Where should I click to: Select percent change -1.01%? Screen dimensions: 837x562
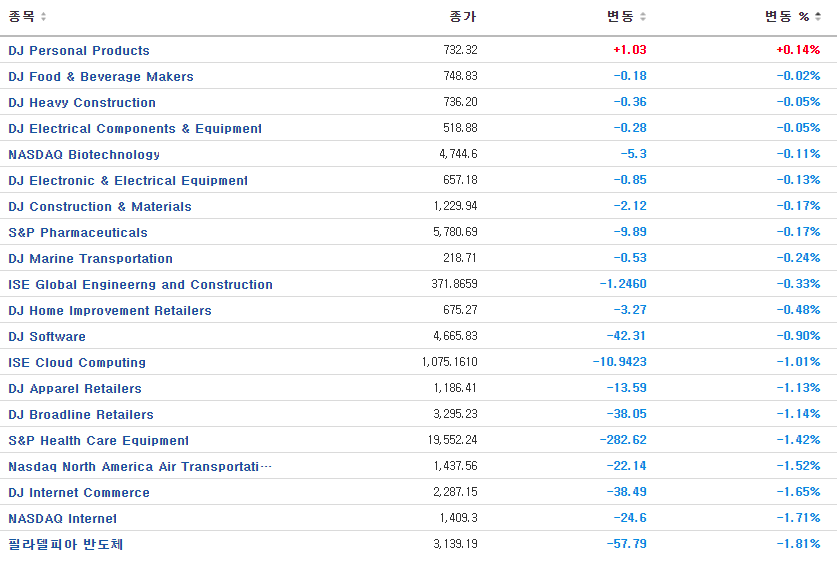tap(798, 362)
